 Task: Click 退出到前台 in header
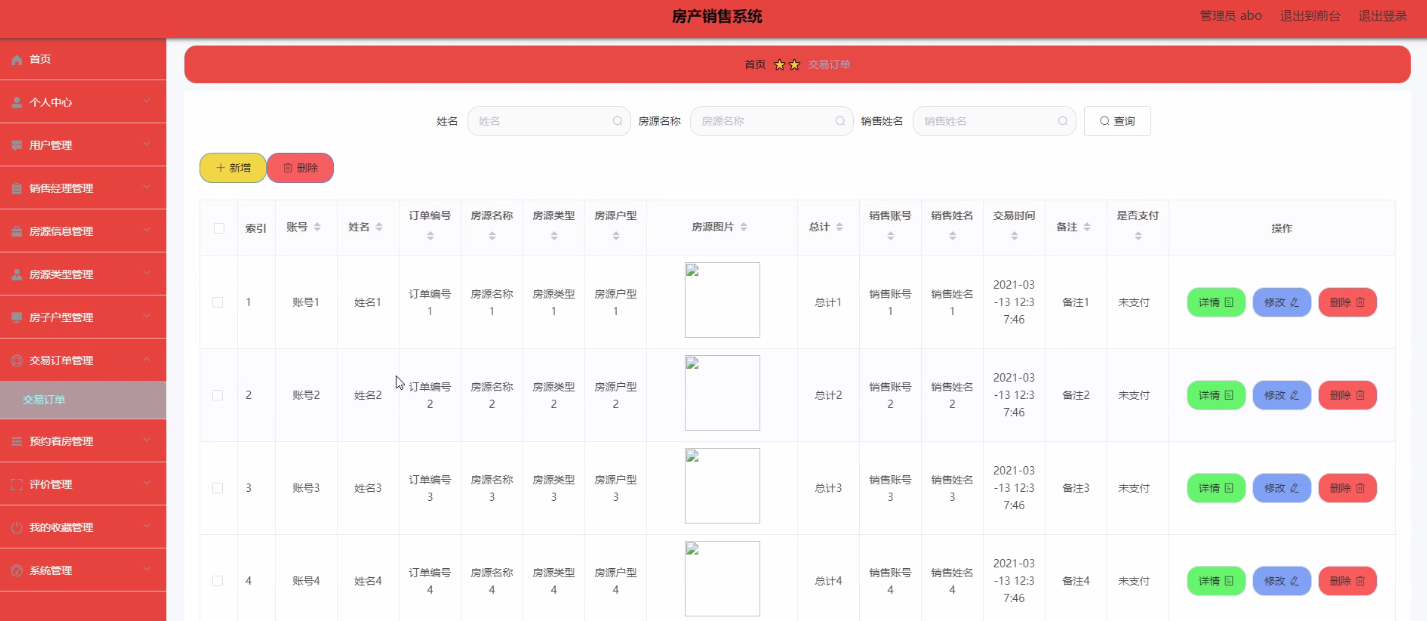pyautogui.click(x=1310, y=16)
